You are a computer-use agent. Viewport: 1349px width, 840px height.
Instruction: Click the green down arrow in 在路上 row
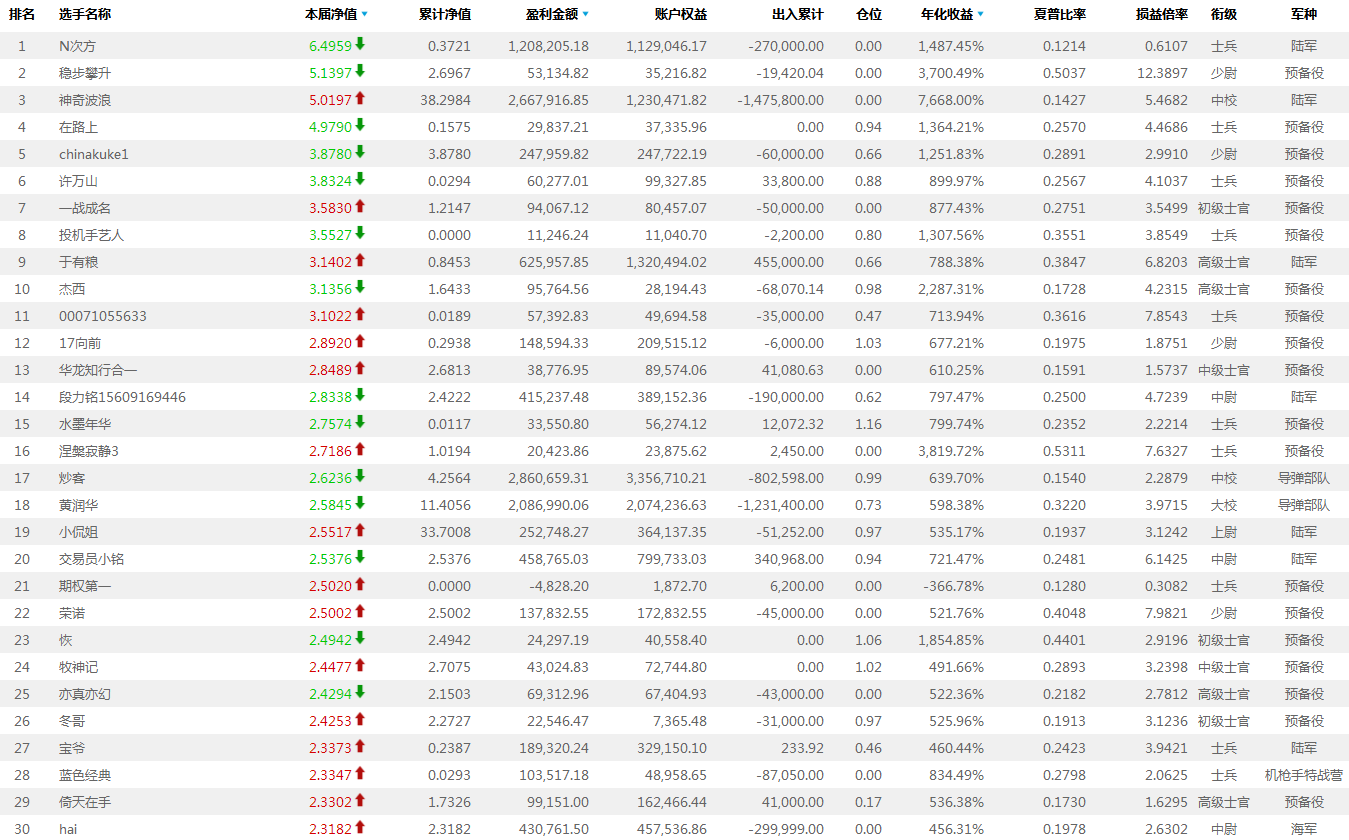pos(360,125)
